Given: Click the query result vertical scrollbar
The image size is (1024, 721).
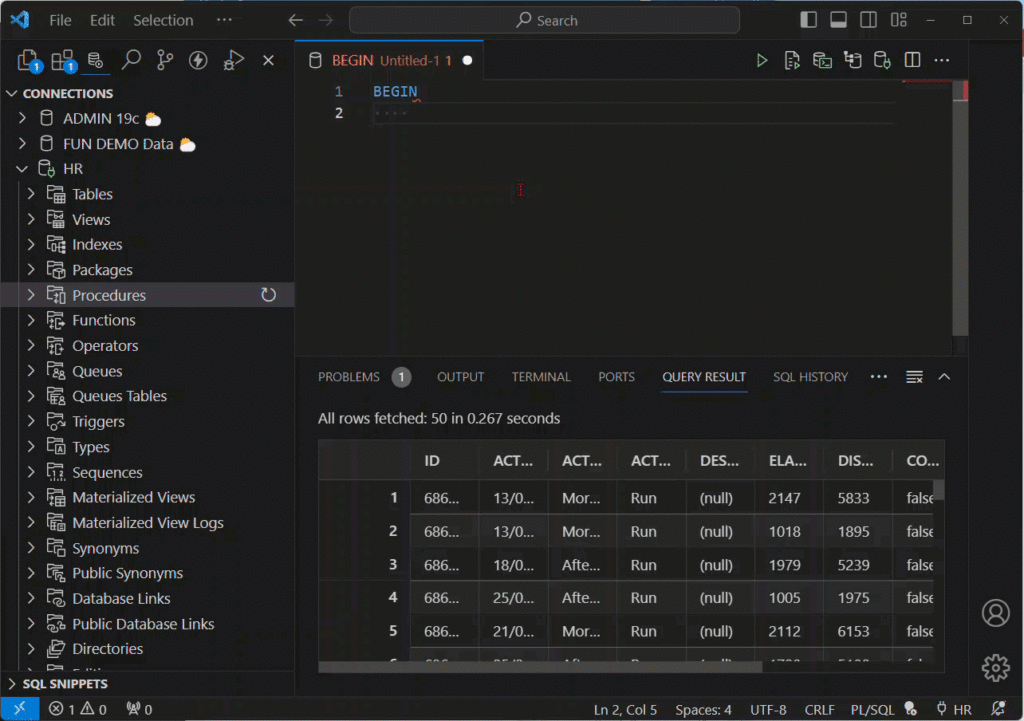Looking at the screenshot, I should tap(939, 490).
